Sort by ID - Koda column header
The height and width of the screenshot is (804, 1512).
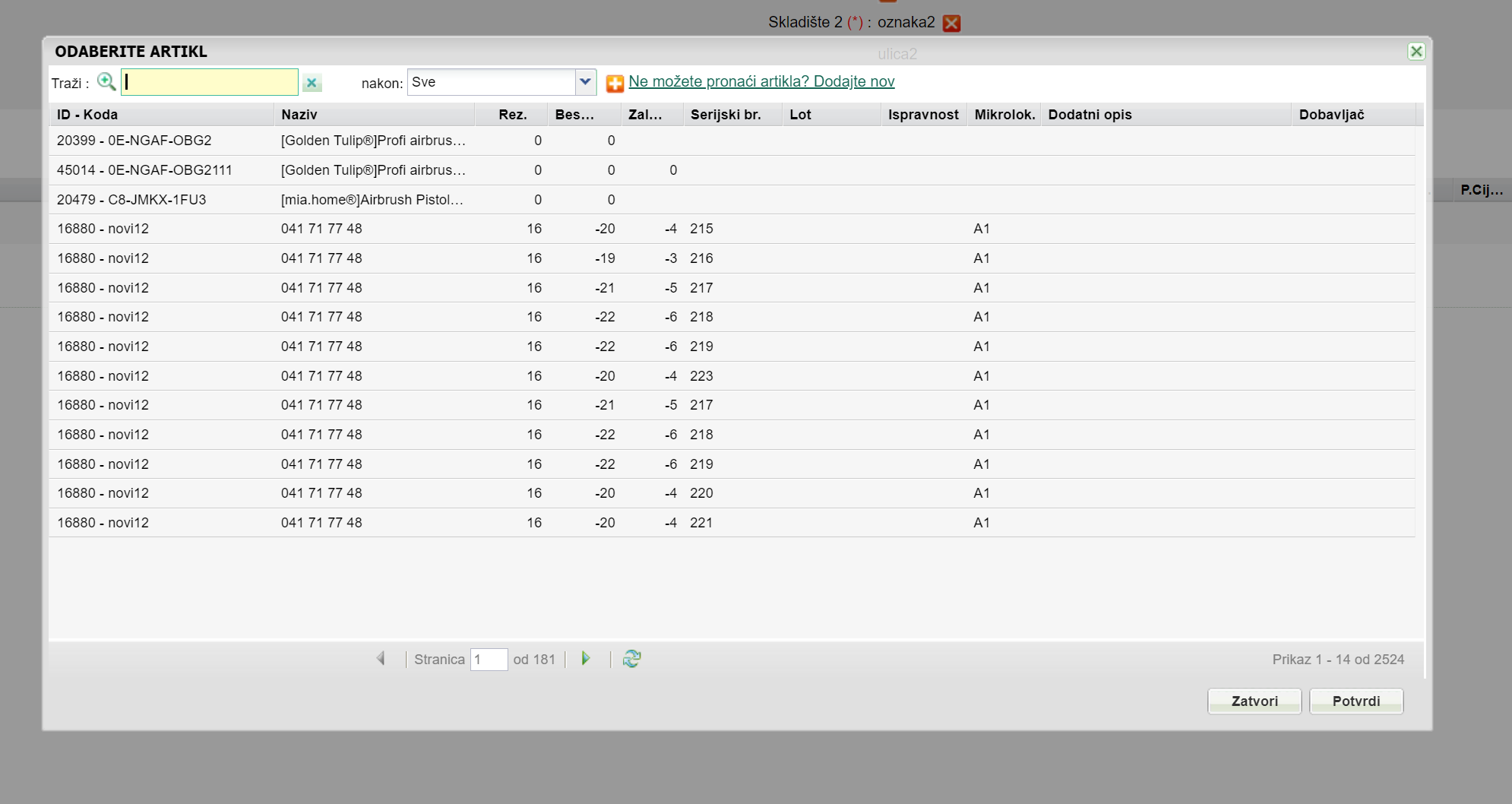coord(161,115)
